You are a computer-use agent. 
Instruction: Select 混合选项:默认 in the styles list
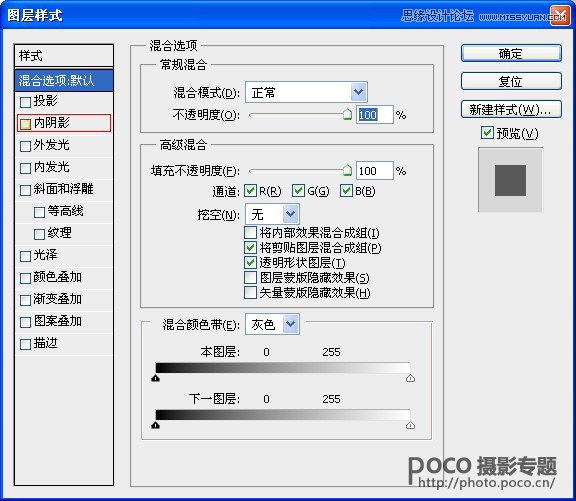64,80
